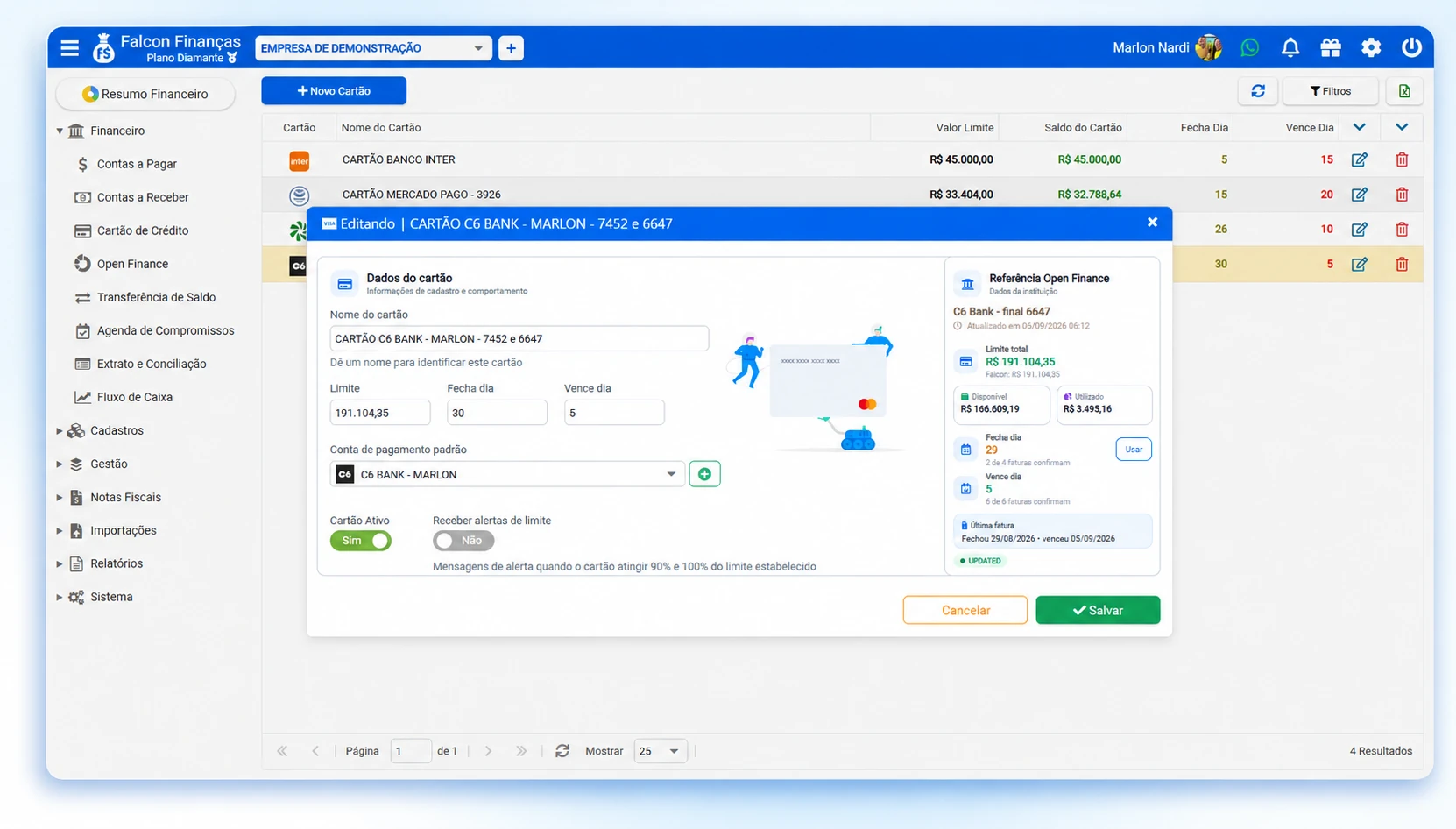Open the hamburger menu
Viewport: 1456px width, 829px height.
pyautogui.click(x=70, y=48)
